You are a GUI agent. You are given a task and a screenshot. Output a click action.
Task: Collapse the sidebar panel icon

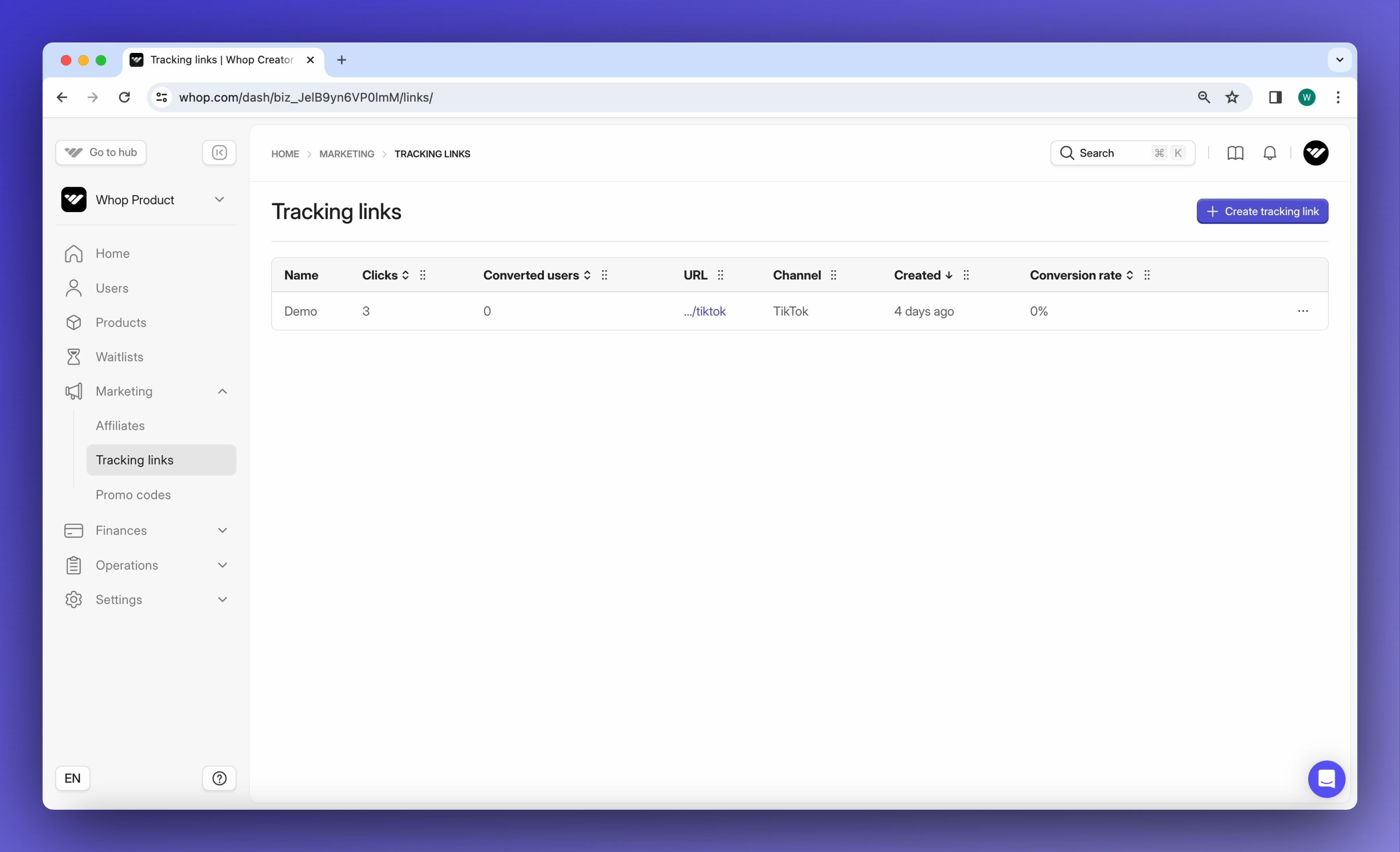coord(219,152)
